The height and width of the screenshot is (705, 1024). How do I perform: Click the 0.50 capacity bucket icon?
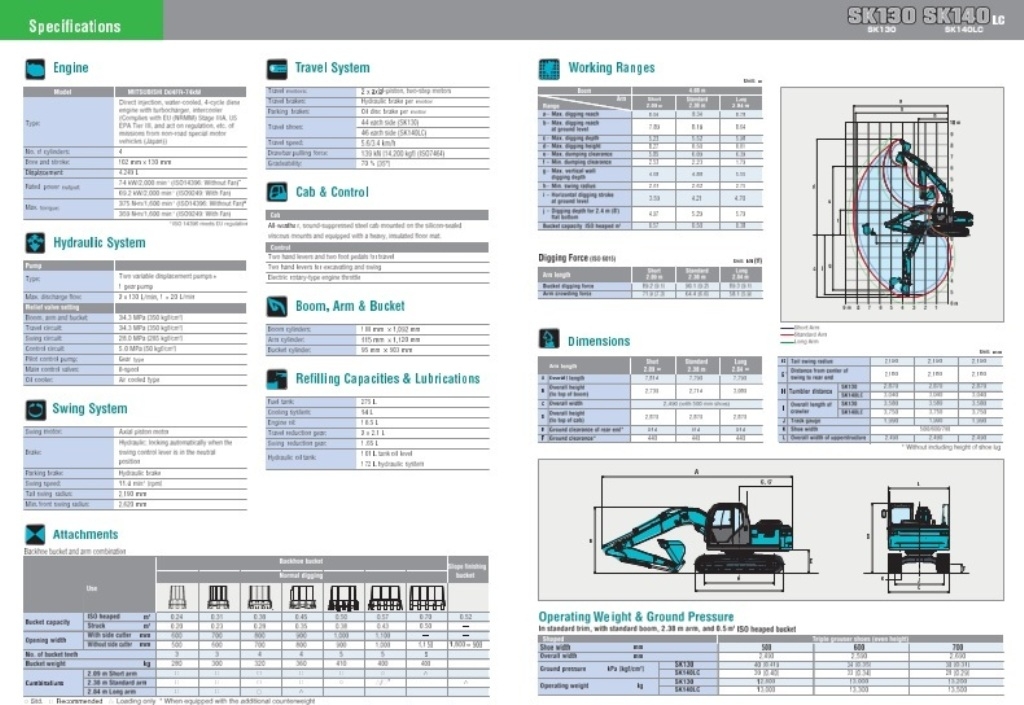tap(344, 597)
